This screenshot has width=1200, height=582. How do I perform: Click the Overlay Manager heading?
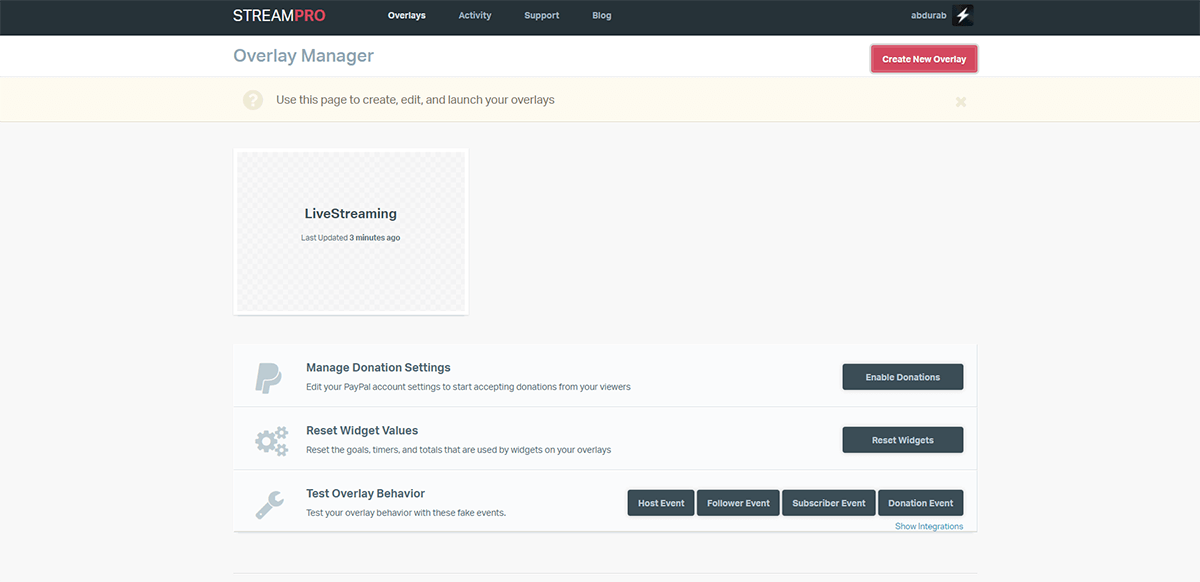[x=304, y=56]
